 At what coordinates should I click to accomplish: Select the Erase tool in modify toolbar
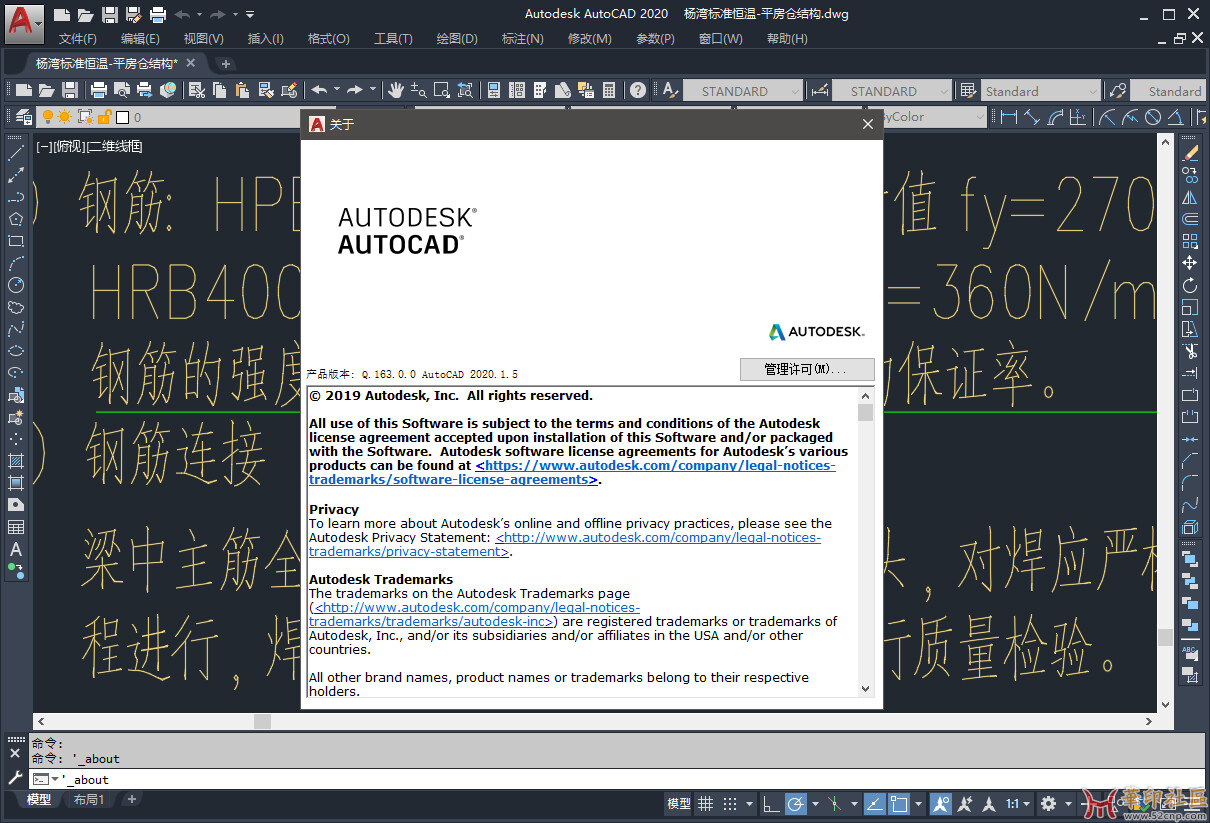point(1190,153)
